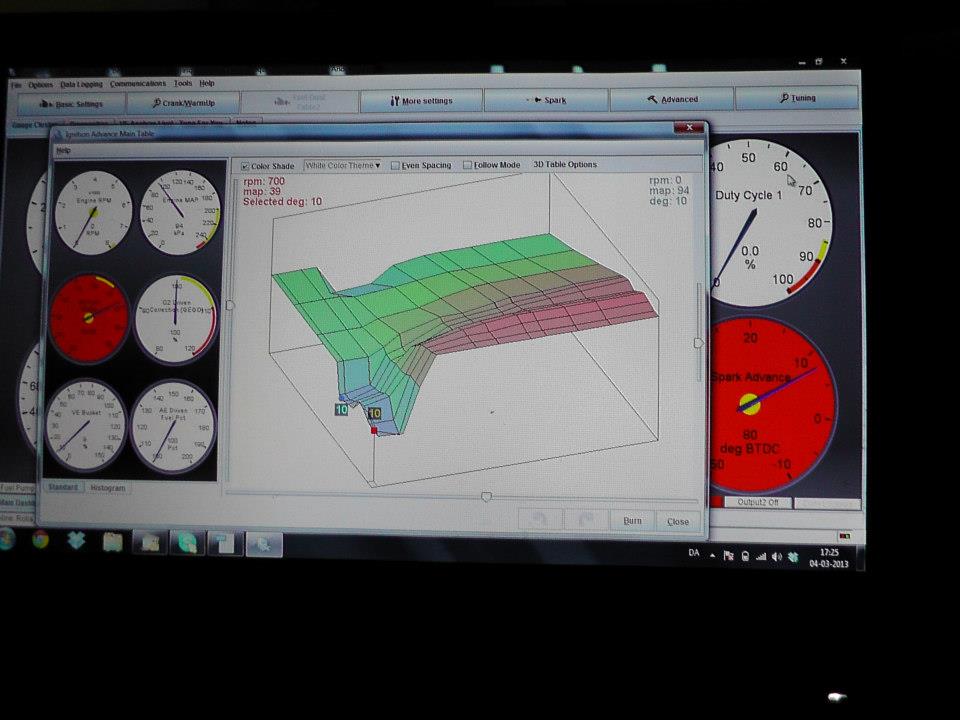The image size is (960, 720).
Task: Uncheck the Color Shade checkbox
Action: (x=247, y=166)
